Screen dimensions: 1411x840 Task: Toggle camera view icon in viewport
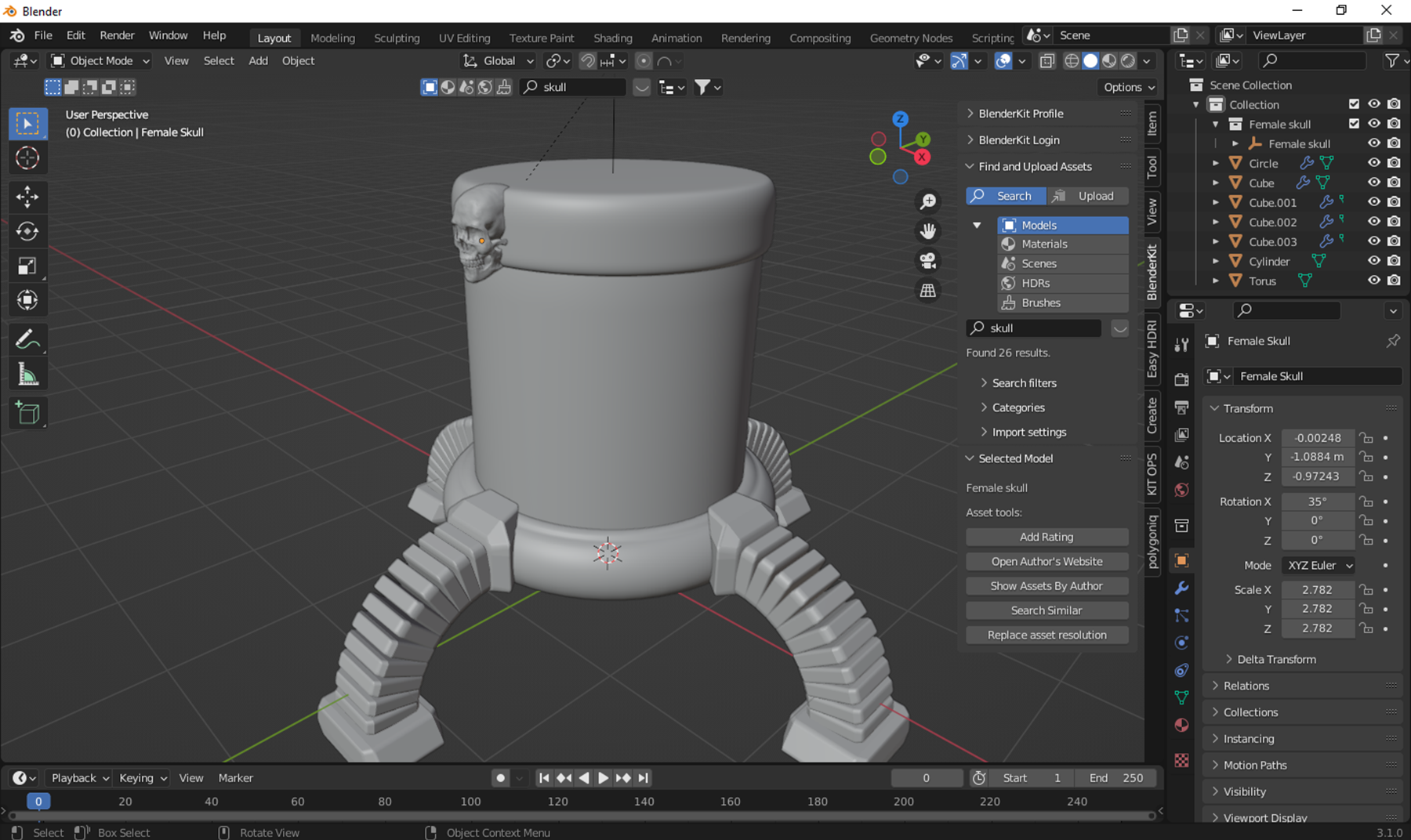pos(928,261)
